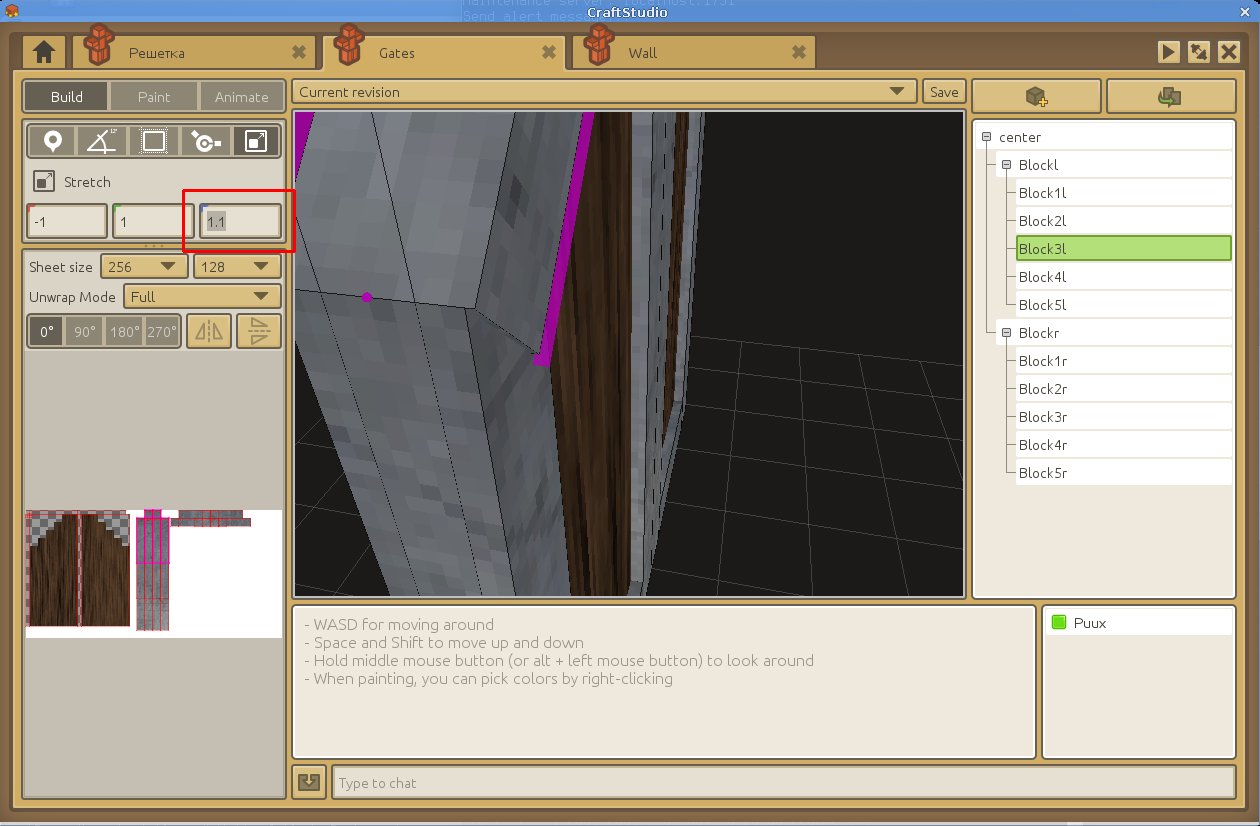The image size is (1260, 826).
Task: Open the Unwrap Mode dropdown
Action: pyautogui.click(x=202, y=297)
